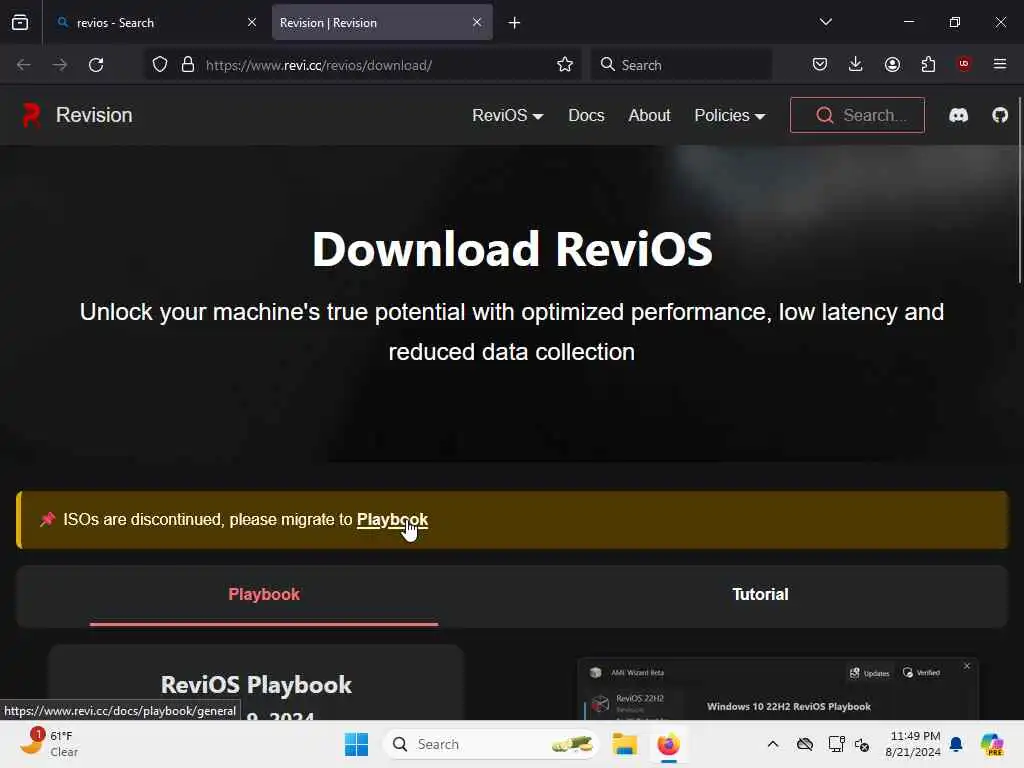This screenshot has width=1024, height=768.
Task: Go forward to the next page
Action: click(x=59, y=65)
